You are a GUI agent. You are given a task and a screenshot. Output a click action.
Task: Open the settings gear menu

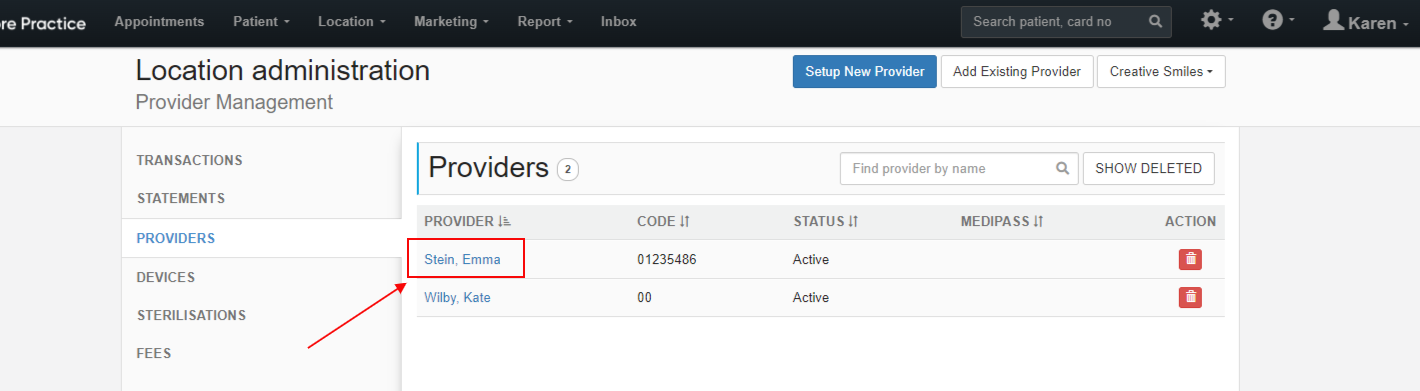click(x=1216, y=21)
